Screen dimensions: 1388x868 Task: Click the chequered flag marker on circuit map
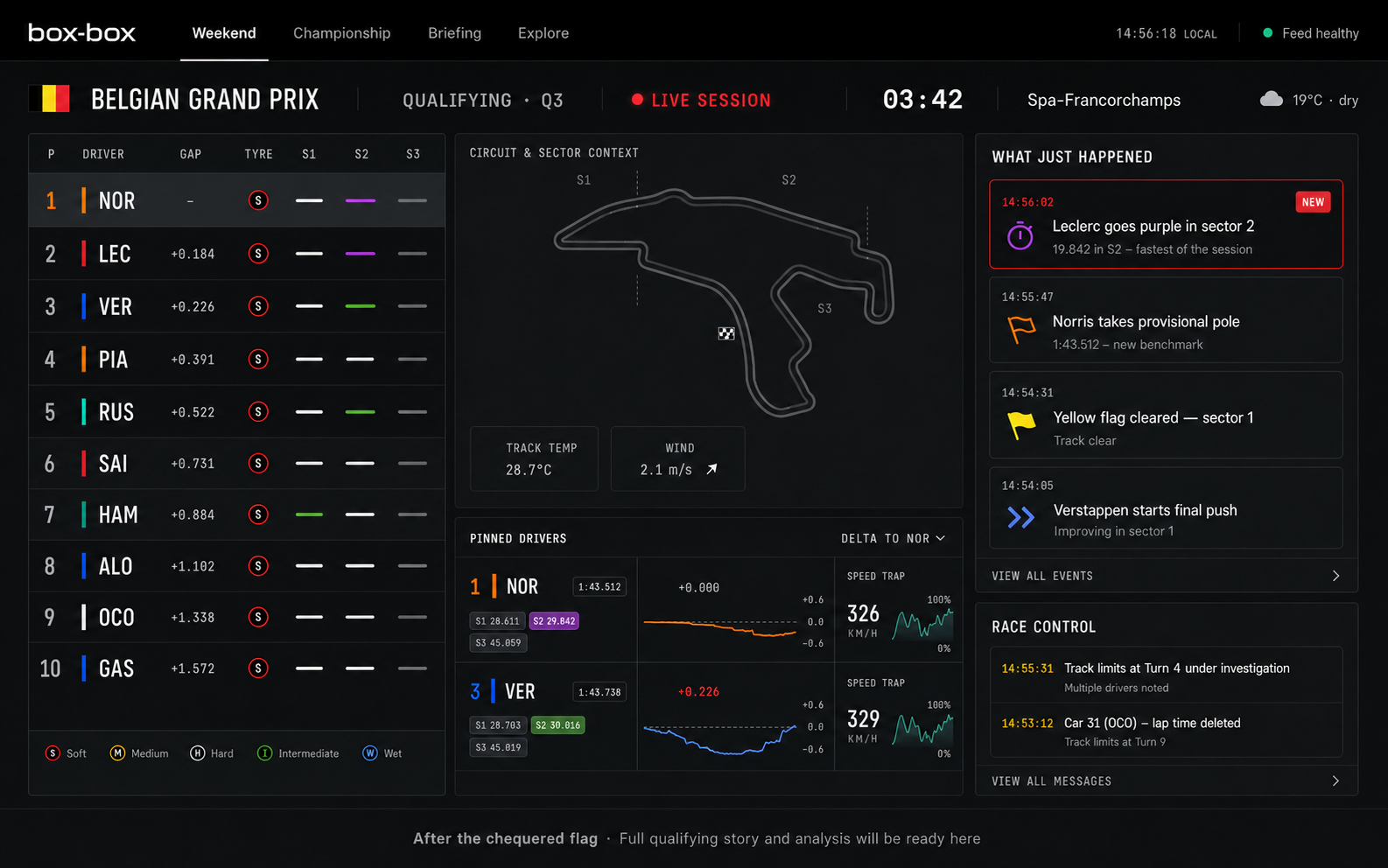pyautogui.click(x=726, y=333)
